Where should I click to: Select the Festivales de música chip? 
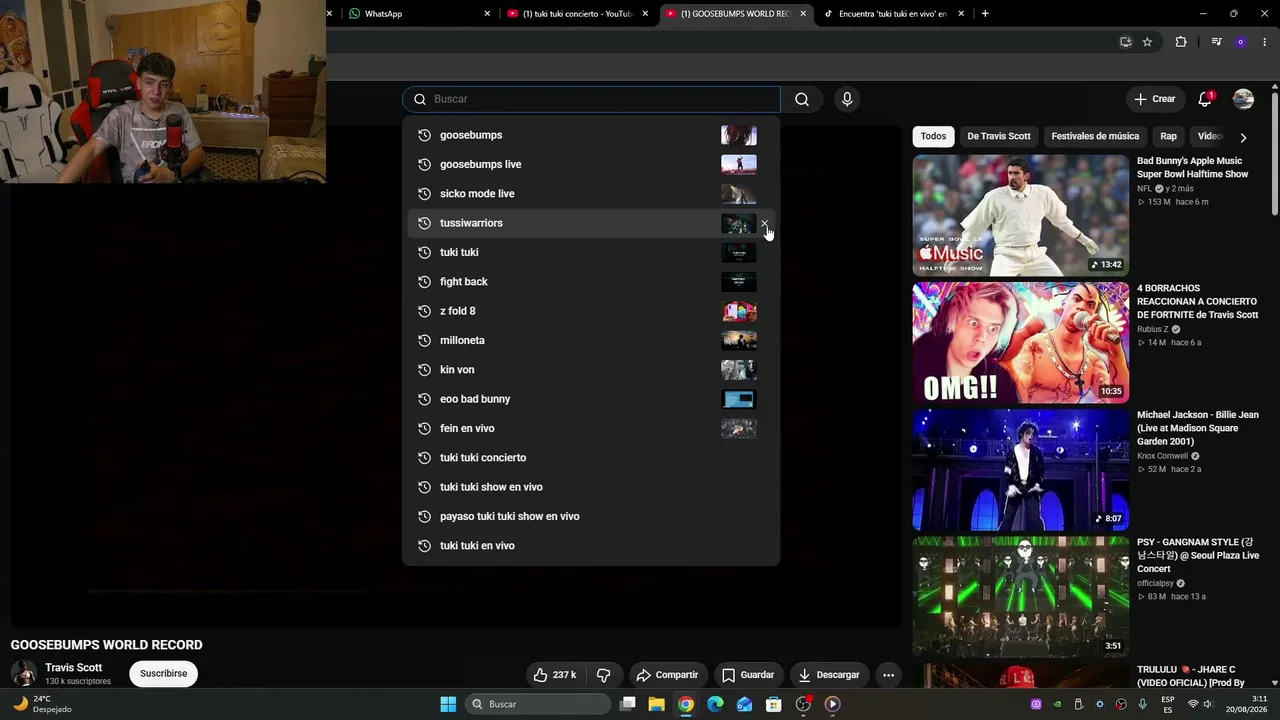tap(1095, 136)
